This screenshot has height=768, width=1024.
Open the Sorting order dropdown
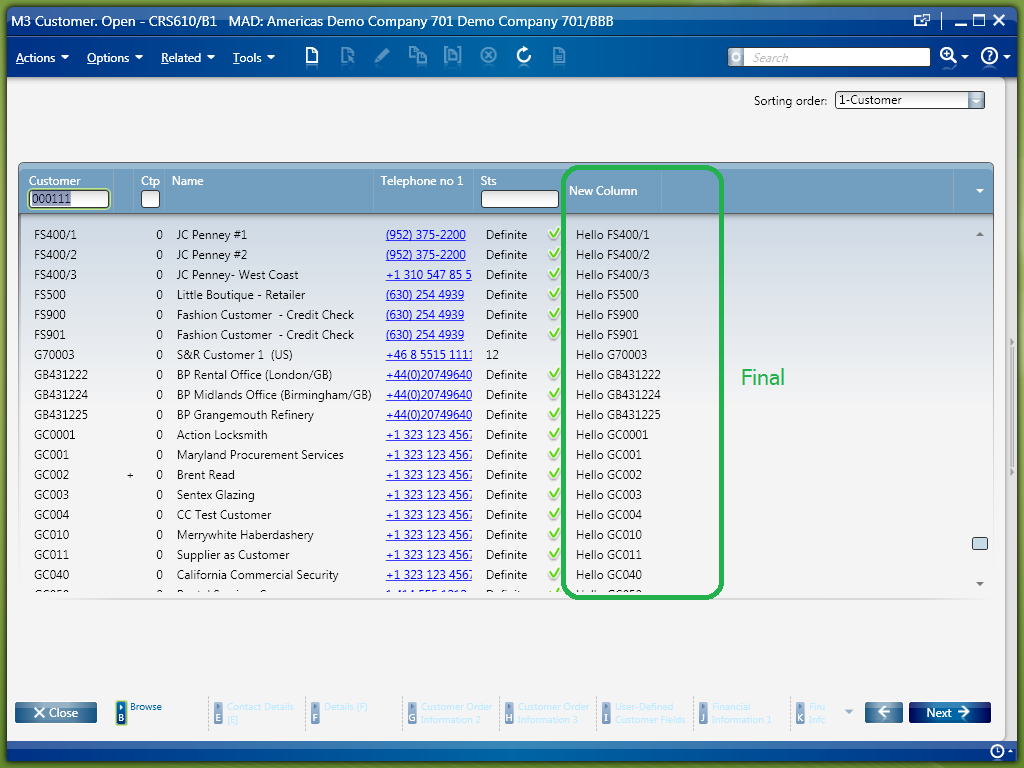tap(976, 100)
